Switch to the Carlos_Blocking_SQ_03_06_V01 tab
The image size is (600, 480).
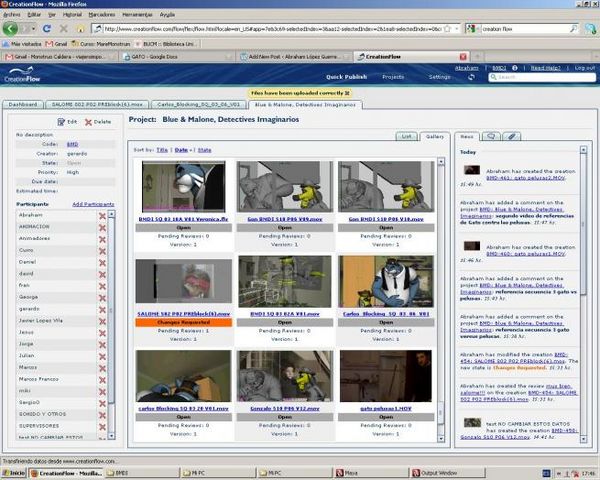(x=199, y=104)
